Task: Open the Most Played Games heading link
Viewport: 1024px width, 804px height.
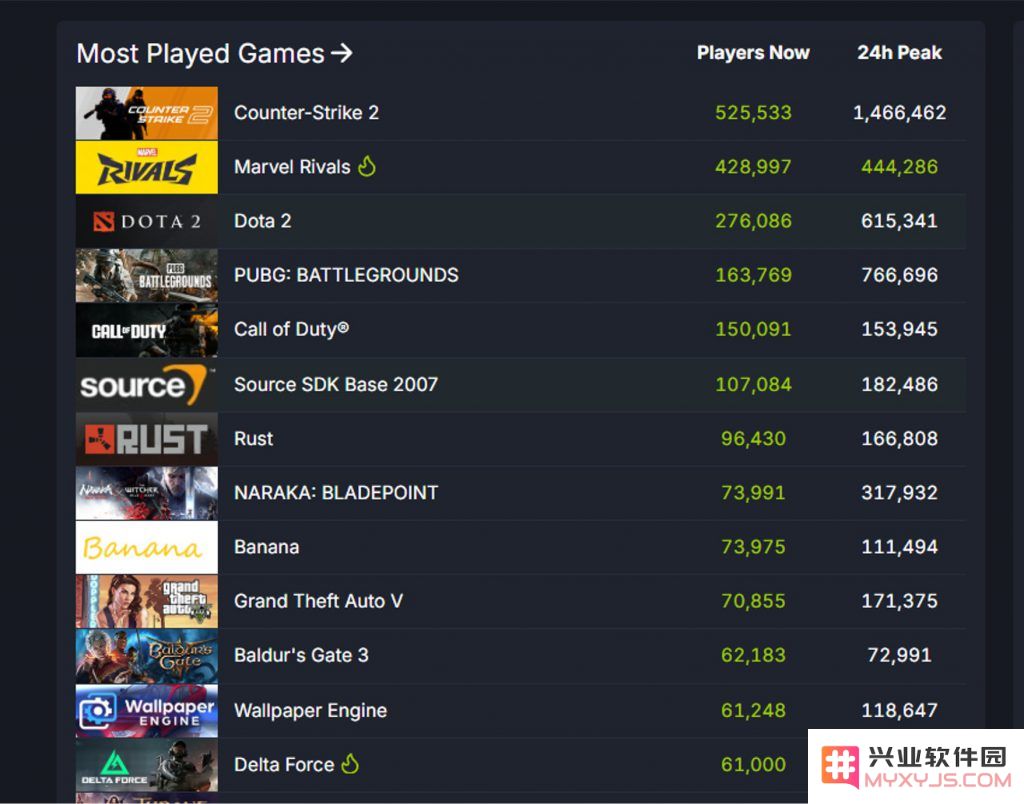Action: click(214, 54)
